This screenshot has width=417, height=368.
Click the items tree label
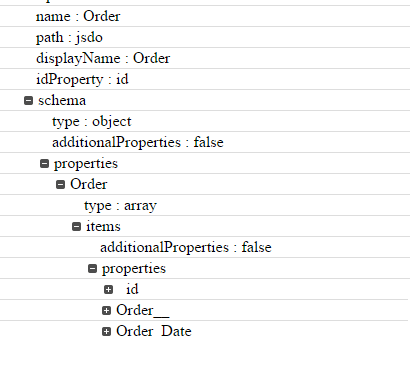point(103,226)
